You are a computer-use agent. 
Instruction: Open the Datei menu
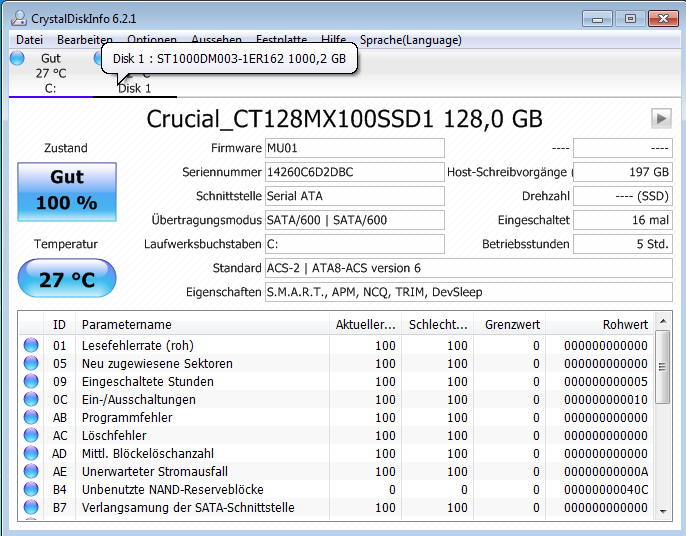pyautogui.click(x=29, y=40)
